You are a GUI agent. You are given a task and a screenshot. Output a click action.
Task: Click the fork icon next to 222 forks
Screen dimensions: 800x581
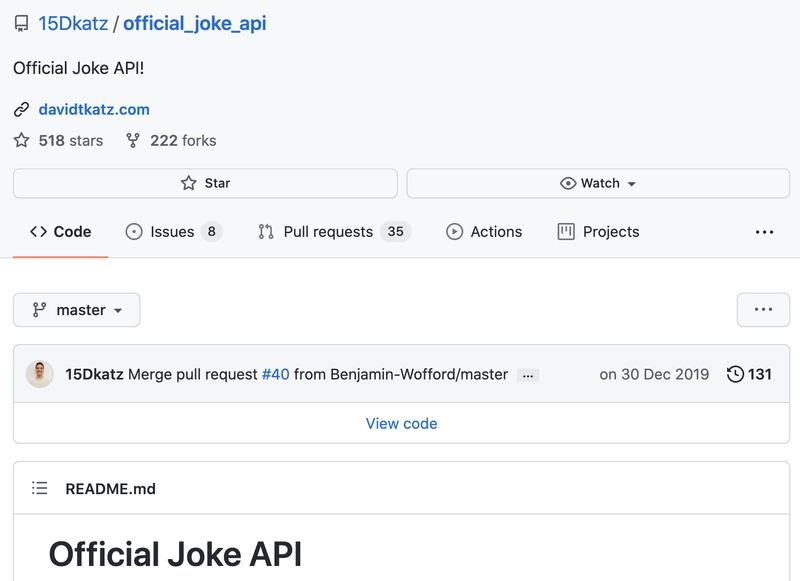click(133, 140)
